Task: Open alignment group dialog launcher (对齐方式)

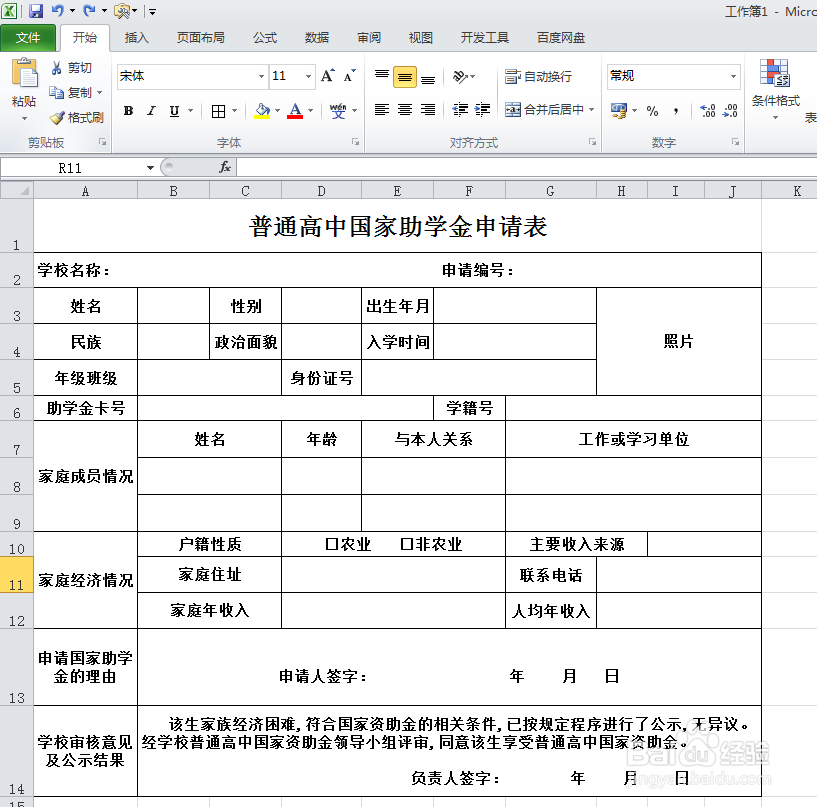Action: (592, 142)
